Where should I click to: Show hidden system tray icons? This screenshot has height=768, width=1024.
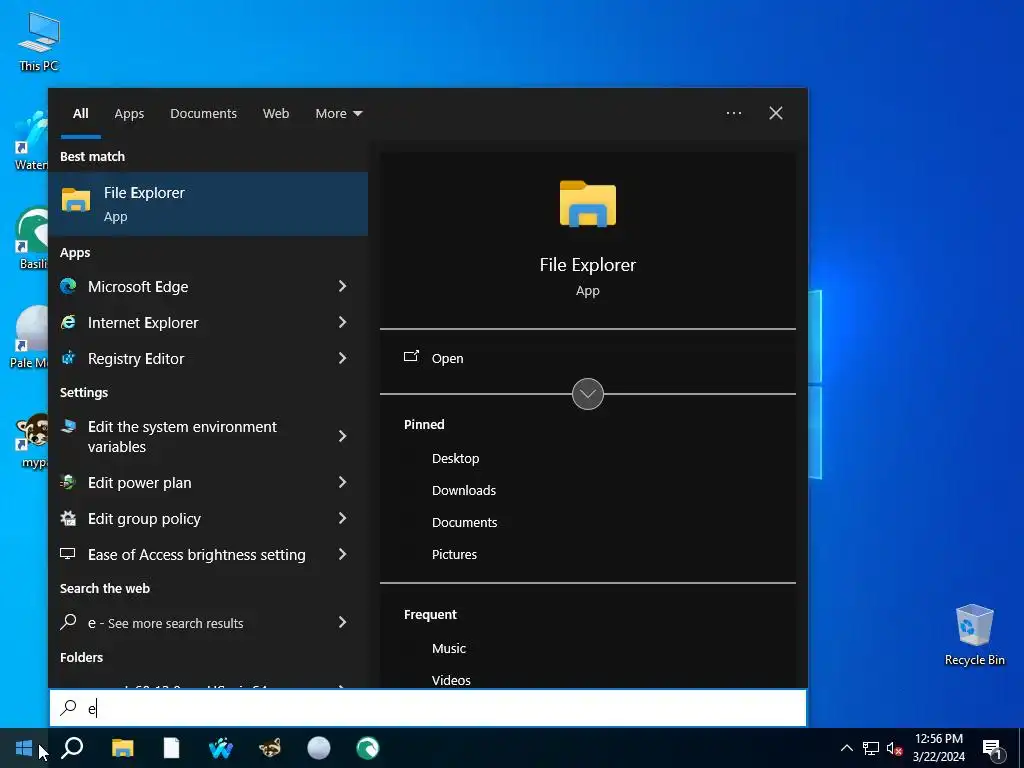pos(846,748)
